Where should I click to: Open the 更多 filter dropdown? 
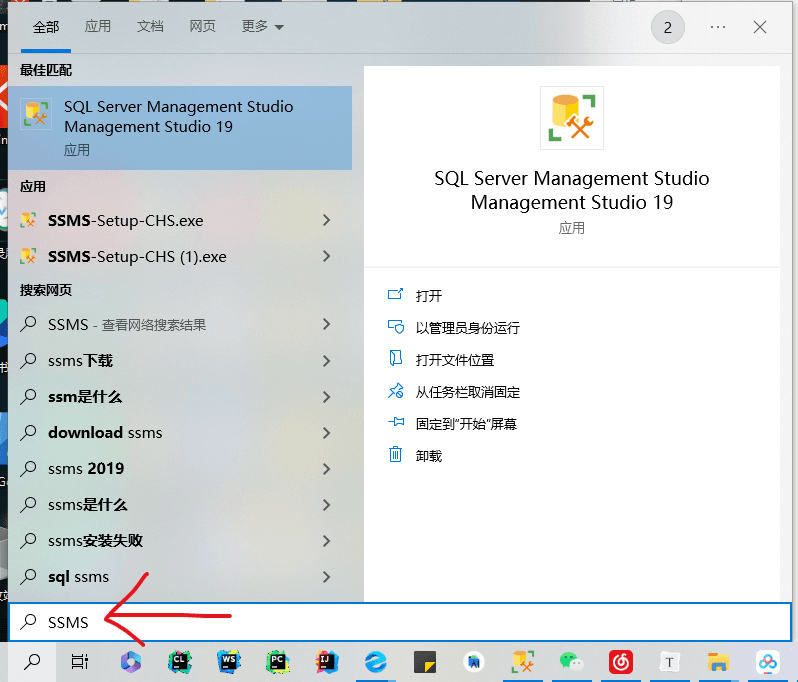[x=263, y=26]
